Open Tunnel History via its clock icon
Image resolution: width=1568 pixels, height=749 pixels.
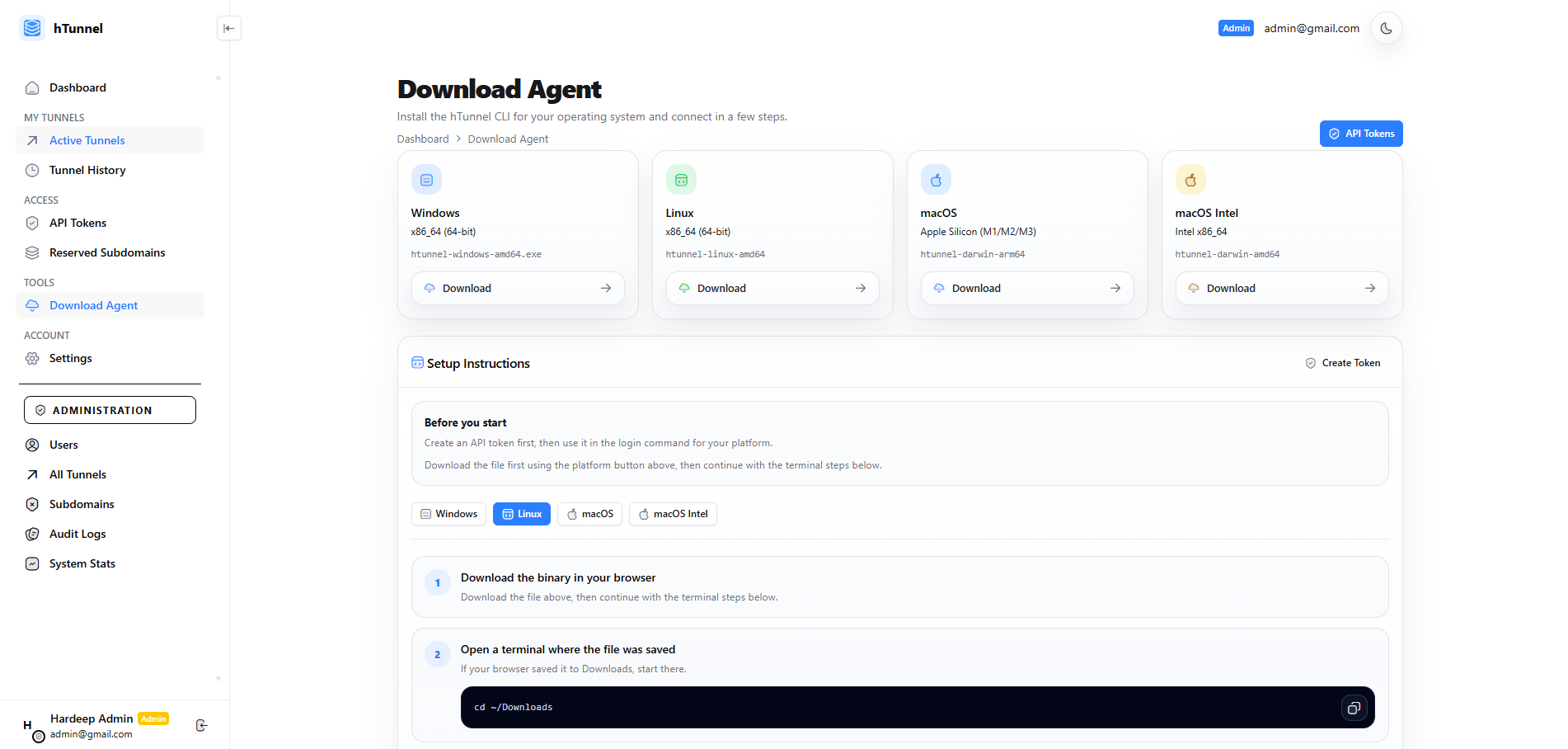point(31,170)
